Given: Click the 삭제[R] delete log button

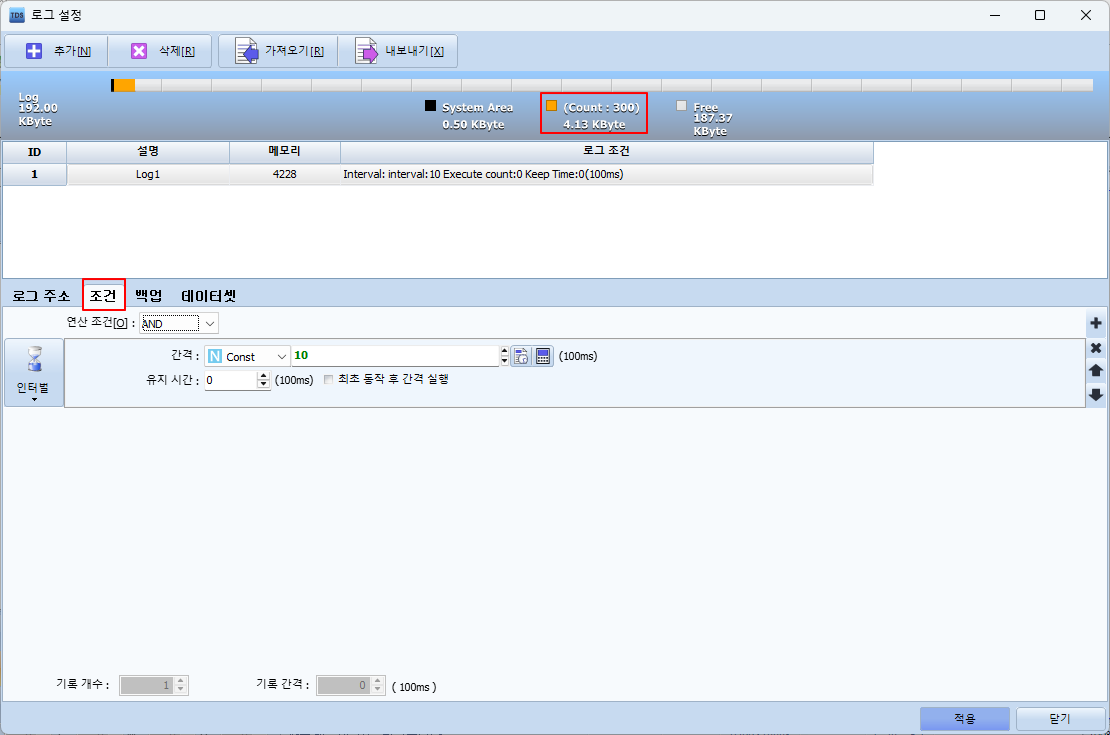Looking at the screenshot, I should pyautogui.click(x=161, y=51).
